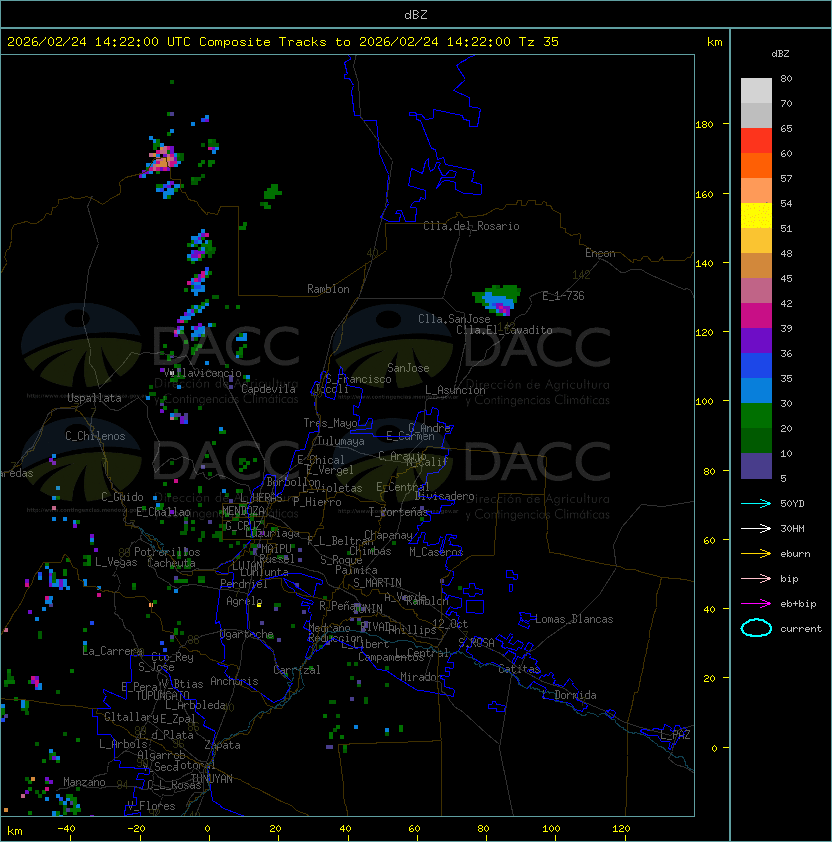Click the 120 tick on bottom km axis

(621, 829)
